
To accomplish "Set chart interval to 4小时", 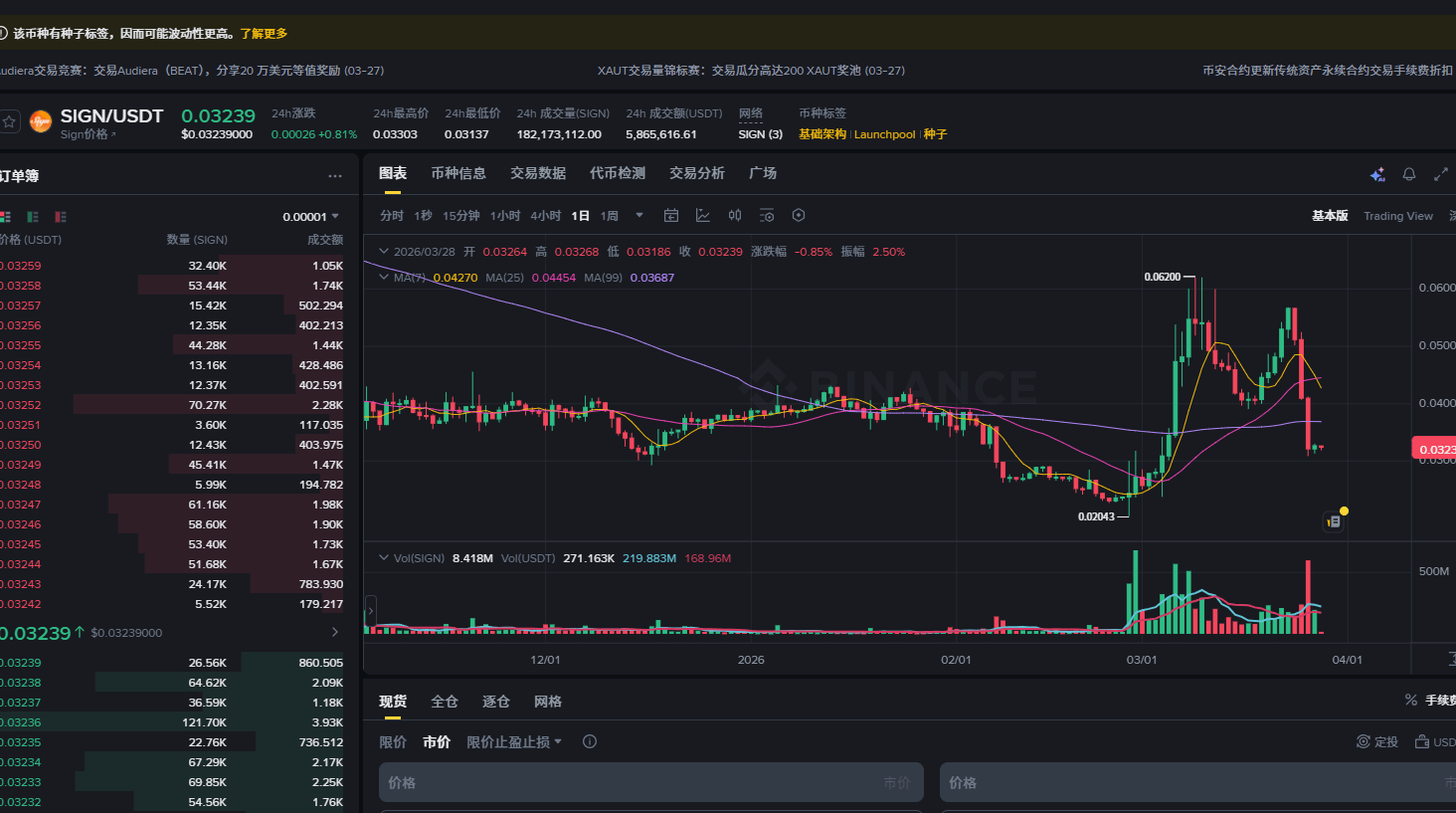I will 546,216.
